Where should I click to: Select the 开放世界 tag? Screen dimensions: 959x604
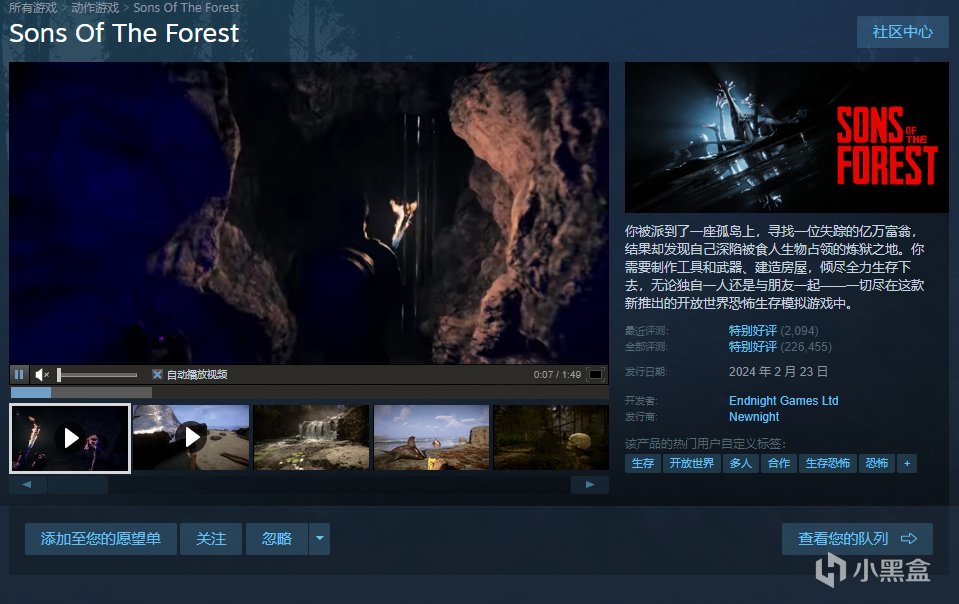tap(692, 463)
